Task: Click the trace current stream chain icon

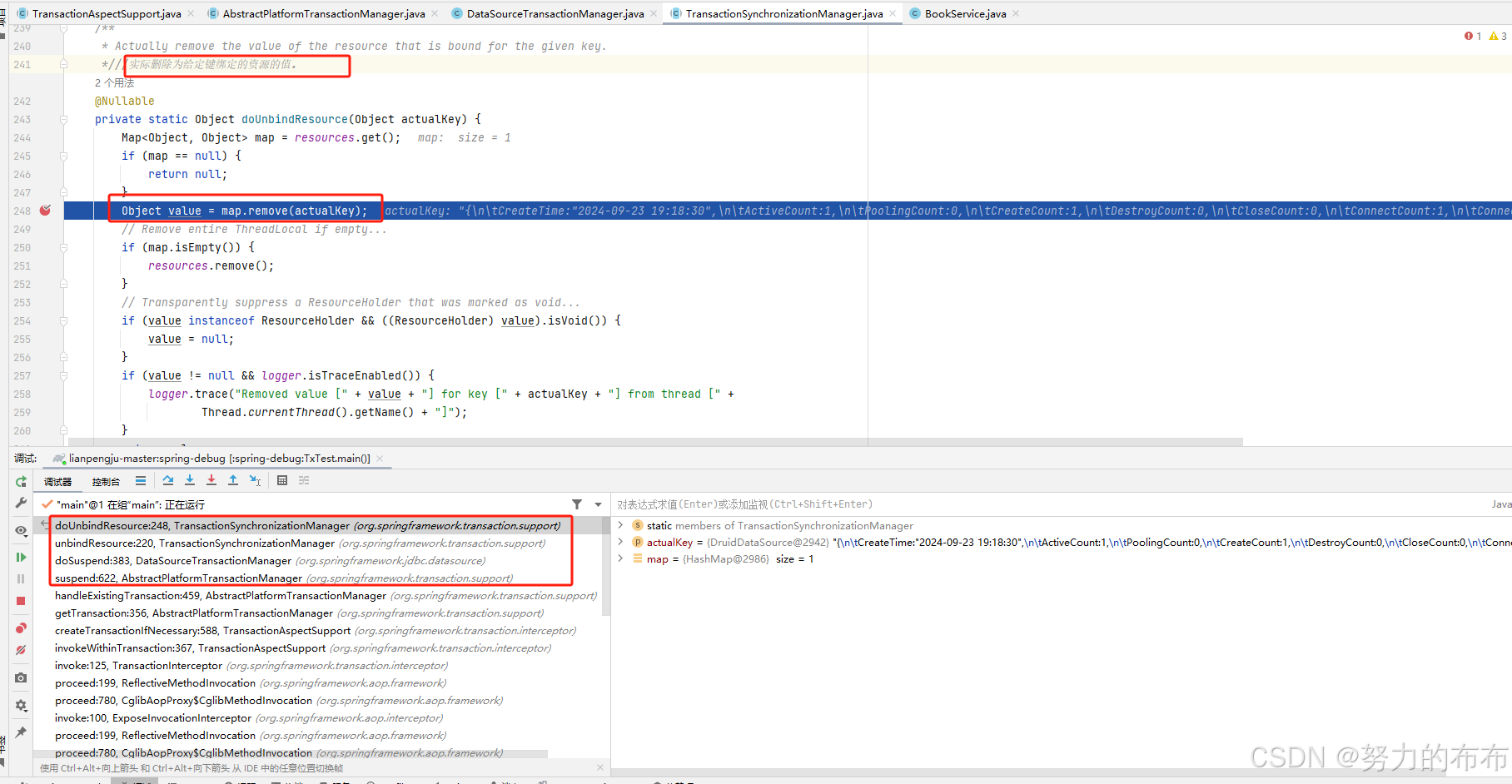Action: pyautogui.click(x=304, y=481)
